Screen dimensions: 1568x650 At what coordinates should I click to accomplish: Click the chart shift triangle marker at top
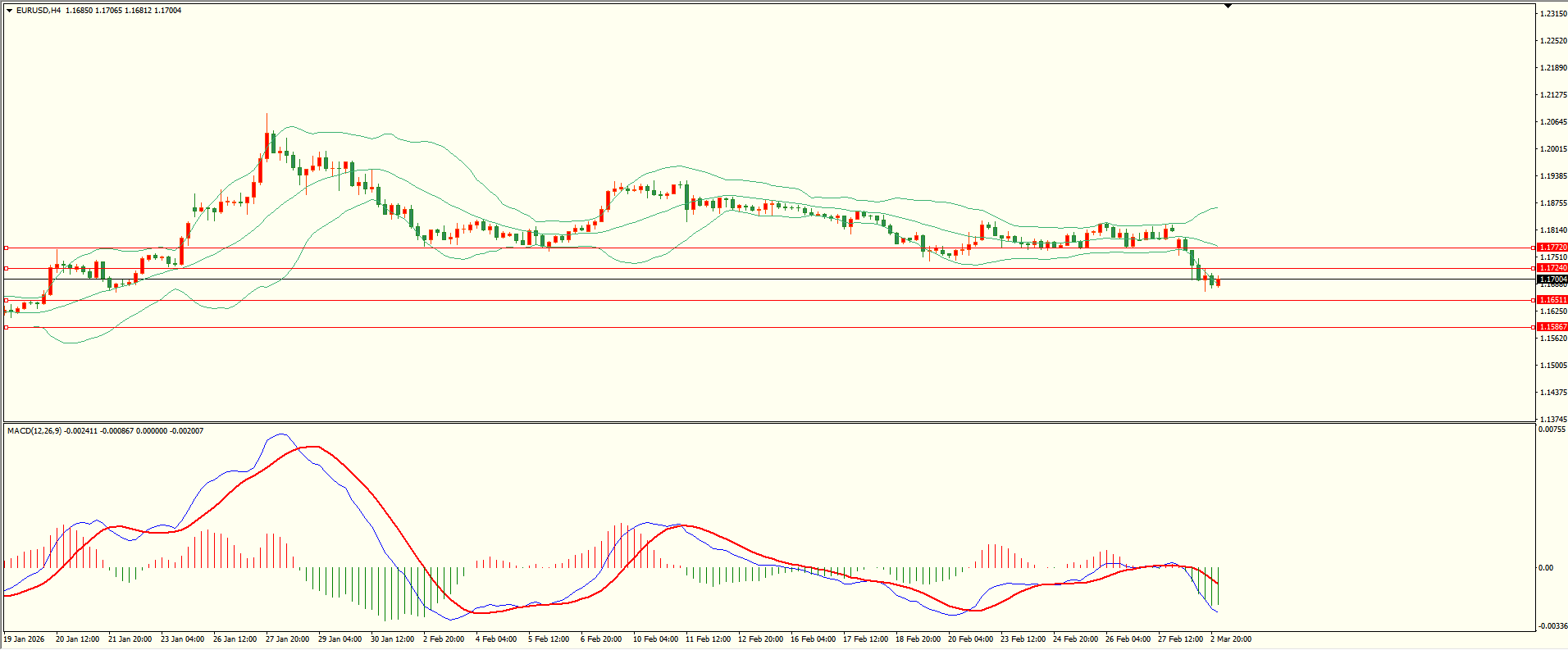(x=1228, y=6)
